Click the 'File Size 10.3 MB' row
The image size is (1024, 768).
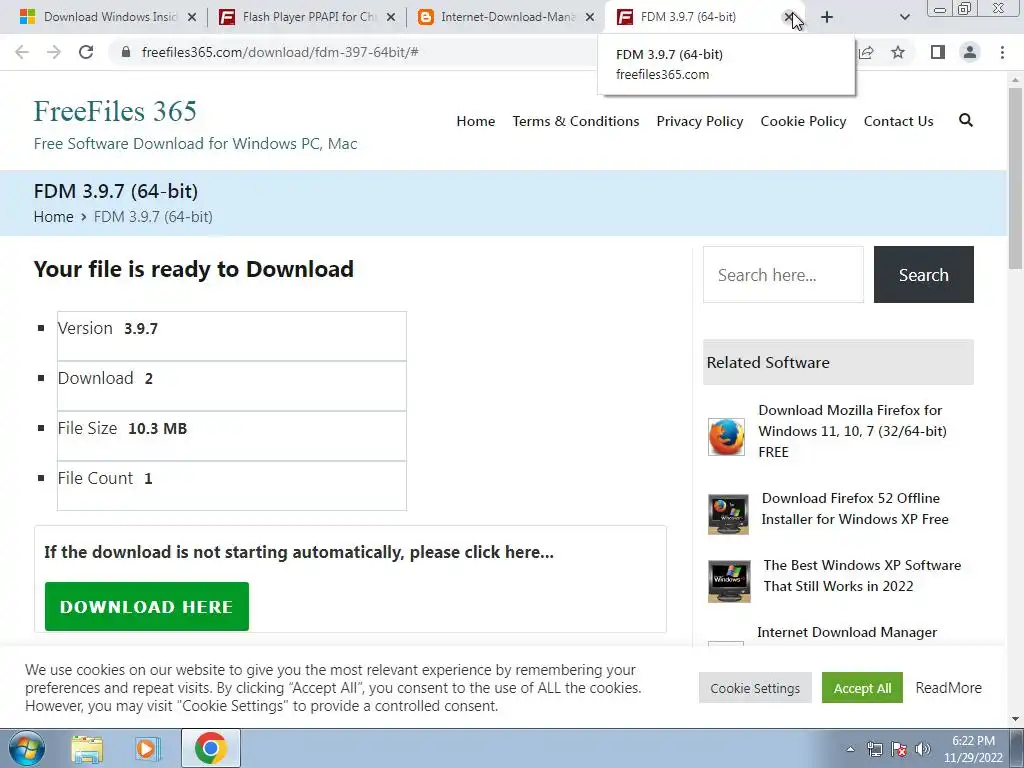231,436
